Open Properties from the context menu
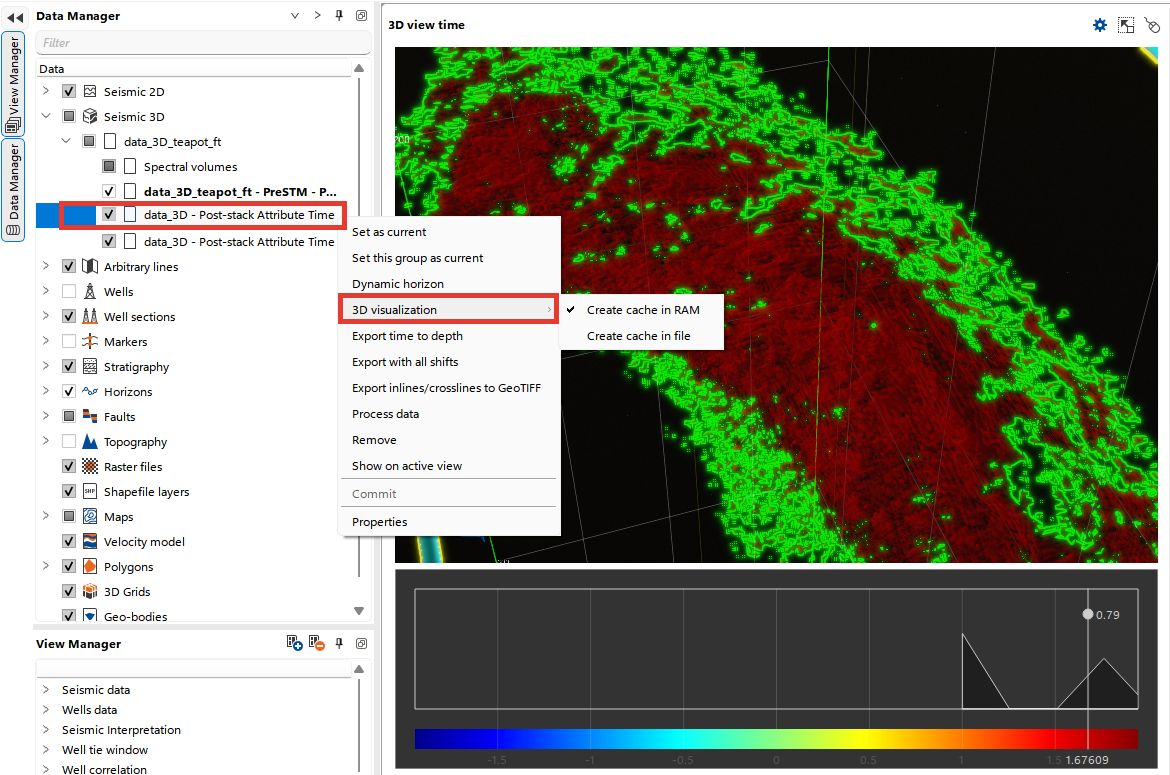 380,522
